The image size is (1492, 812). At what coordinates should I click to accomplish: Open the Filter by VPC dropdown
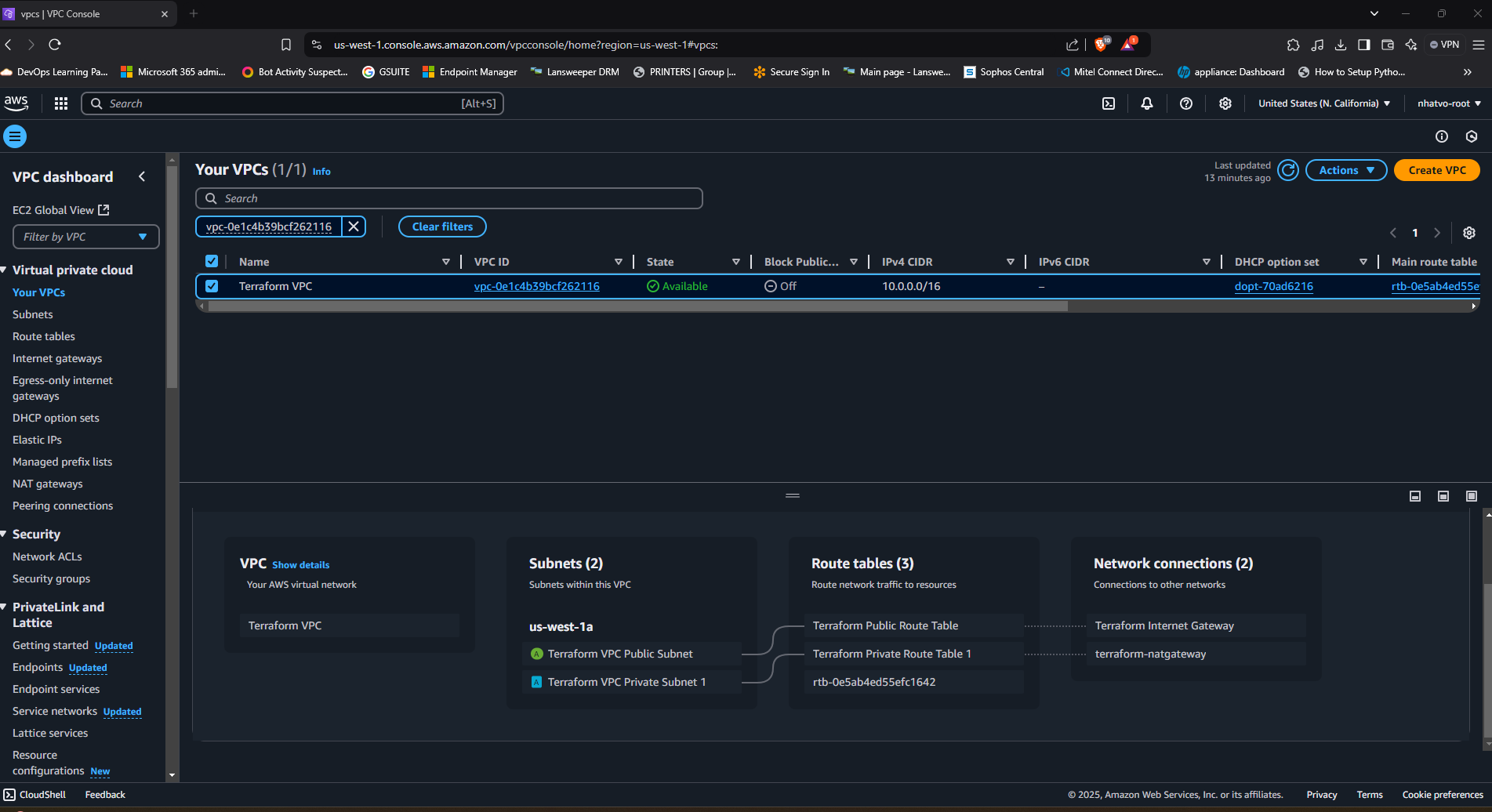click(x=86, y=237)
